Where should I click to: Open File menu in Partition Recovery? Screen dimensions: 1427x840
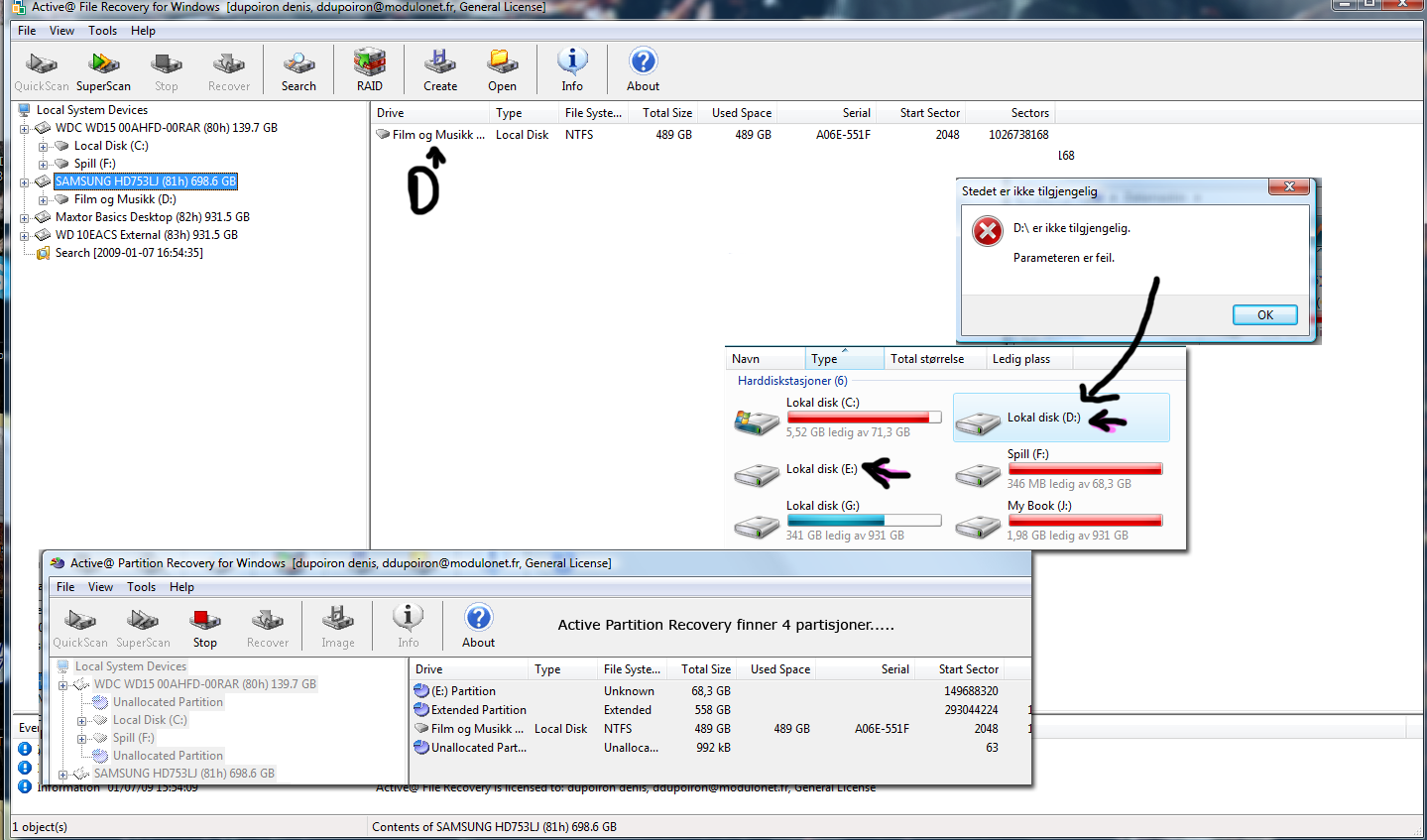coord(65,587)
